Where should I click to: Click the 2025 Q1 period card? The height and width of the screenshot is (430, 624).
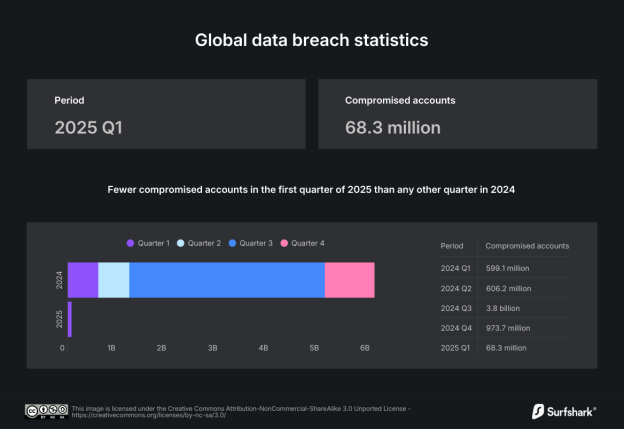(165, 115)
